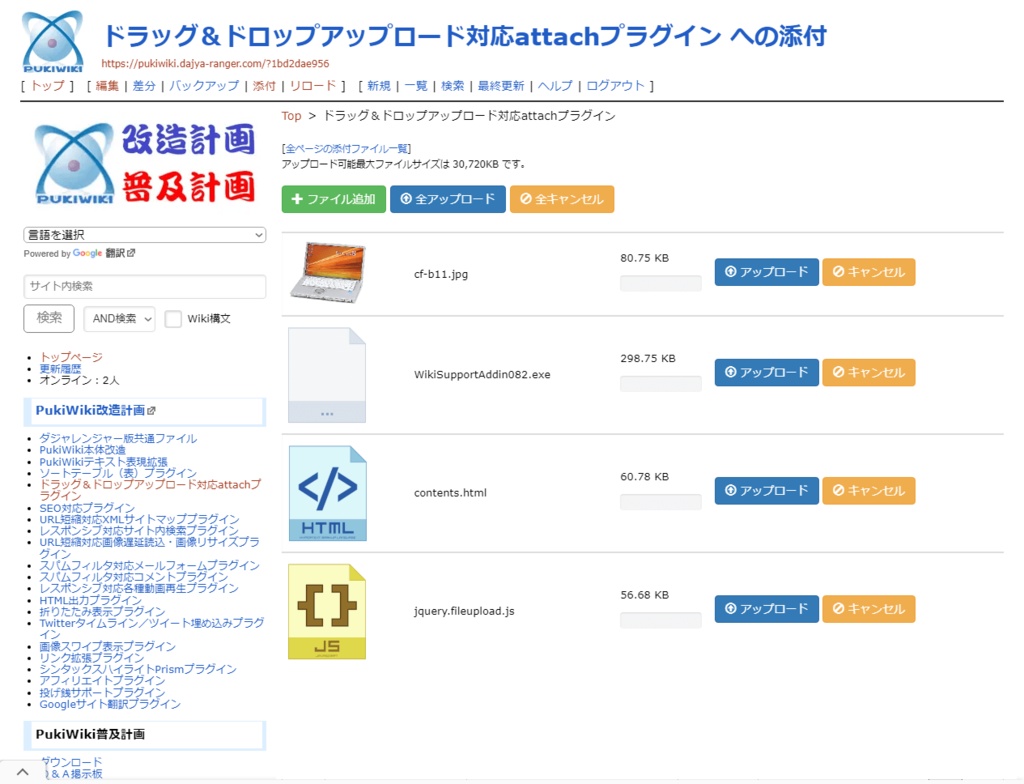Select the JS file icon for jquery.fileupload.js

click(327, 609)
